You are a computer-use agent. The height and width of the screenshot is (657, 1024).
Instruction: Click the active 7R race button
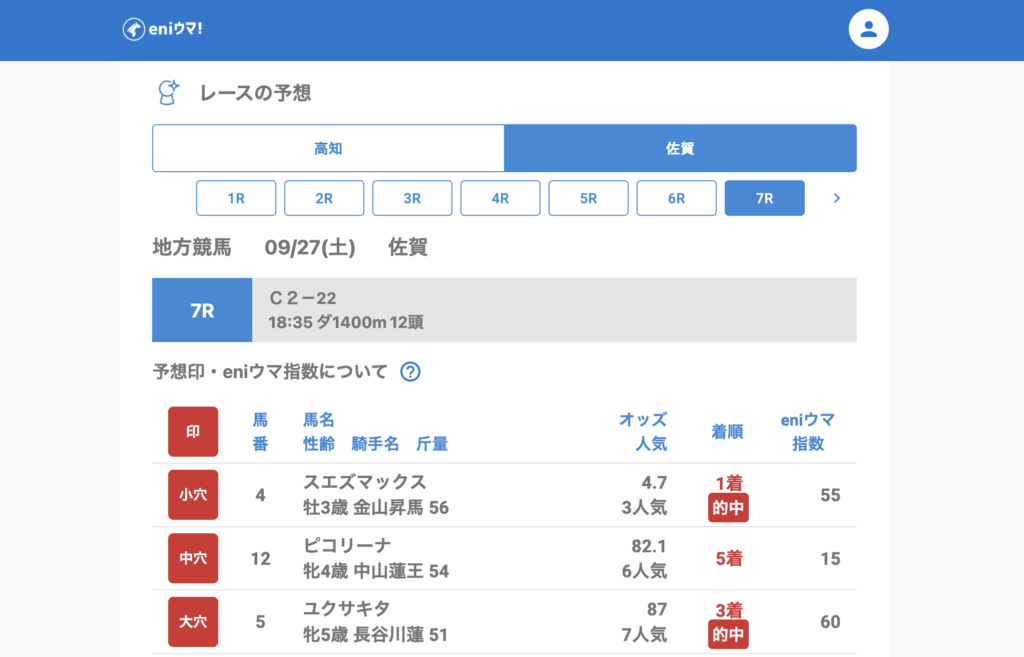(764, 198)
